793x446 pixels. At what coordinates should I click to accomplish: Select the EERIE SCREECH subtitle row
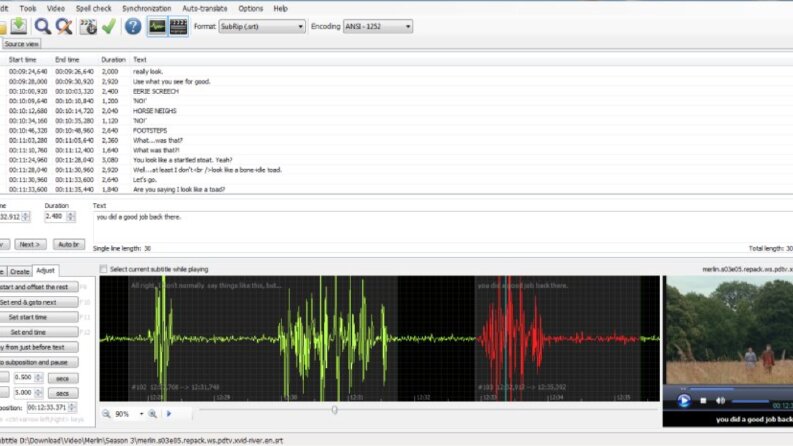(396, 92)
